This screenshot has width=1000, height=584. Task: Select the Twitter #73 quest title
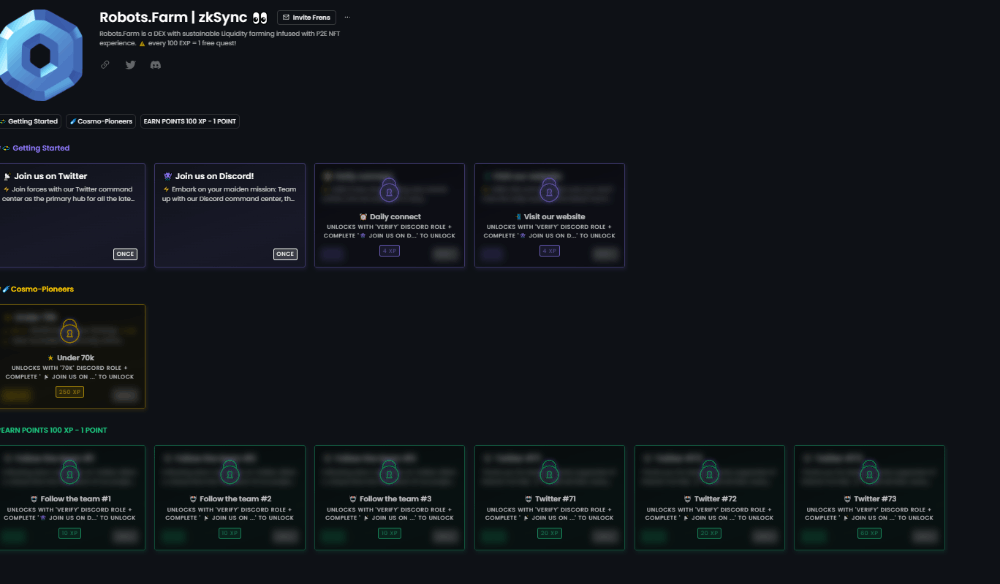pyautogui.click(x=875, y=499)
